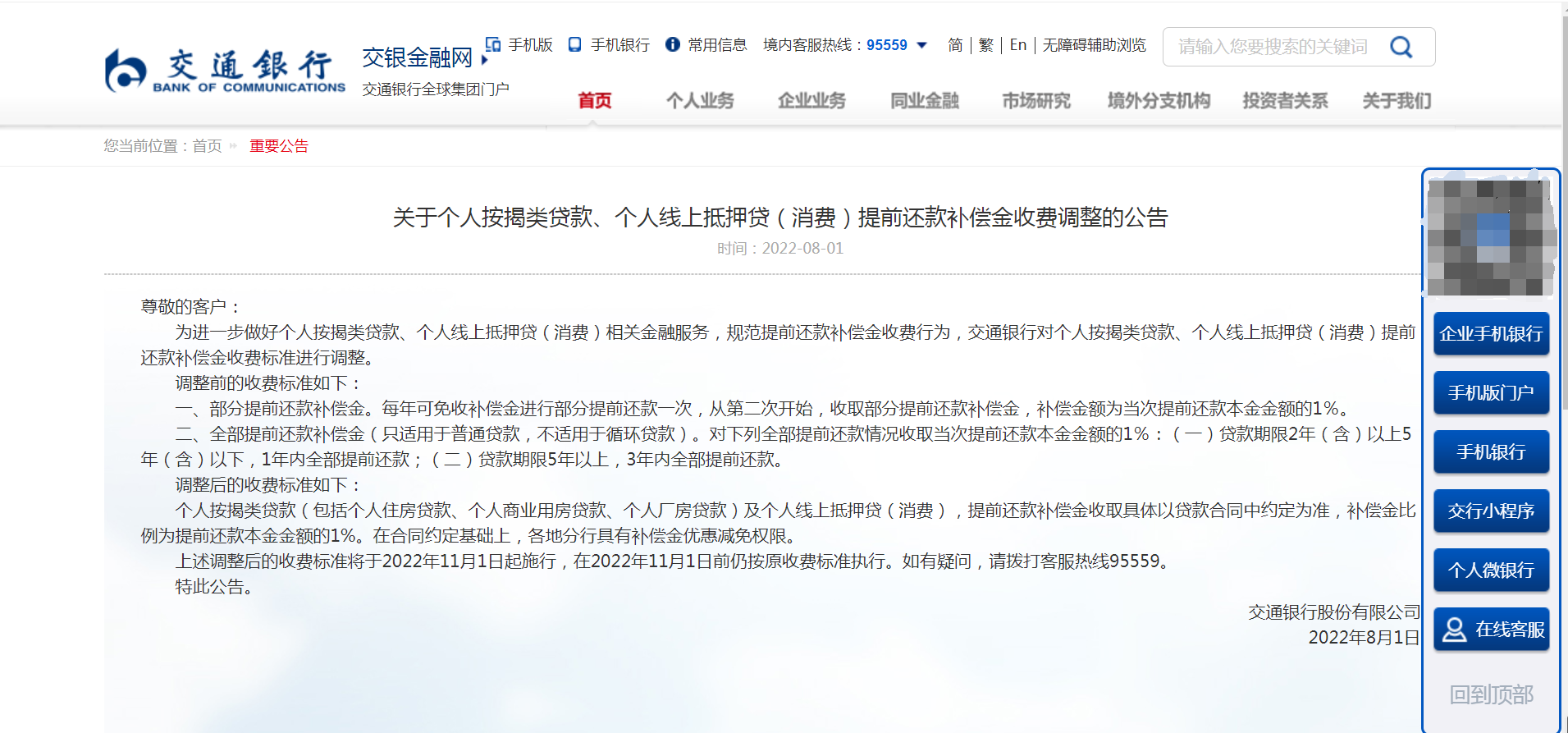Click the greeting 尊敬的客户
Image resolution: width=1568 pixels, height=733 pixels.
click(190, 307)
